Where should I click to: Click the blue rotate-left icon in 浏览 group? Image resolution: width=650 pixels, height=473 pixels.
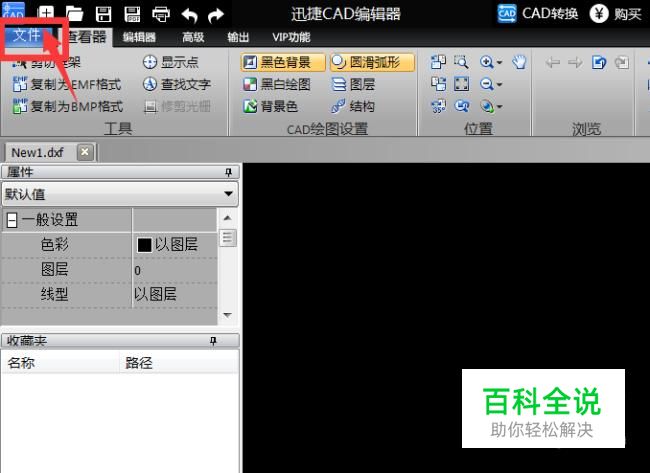599,63
